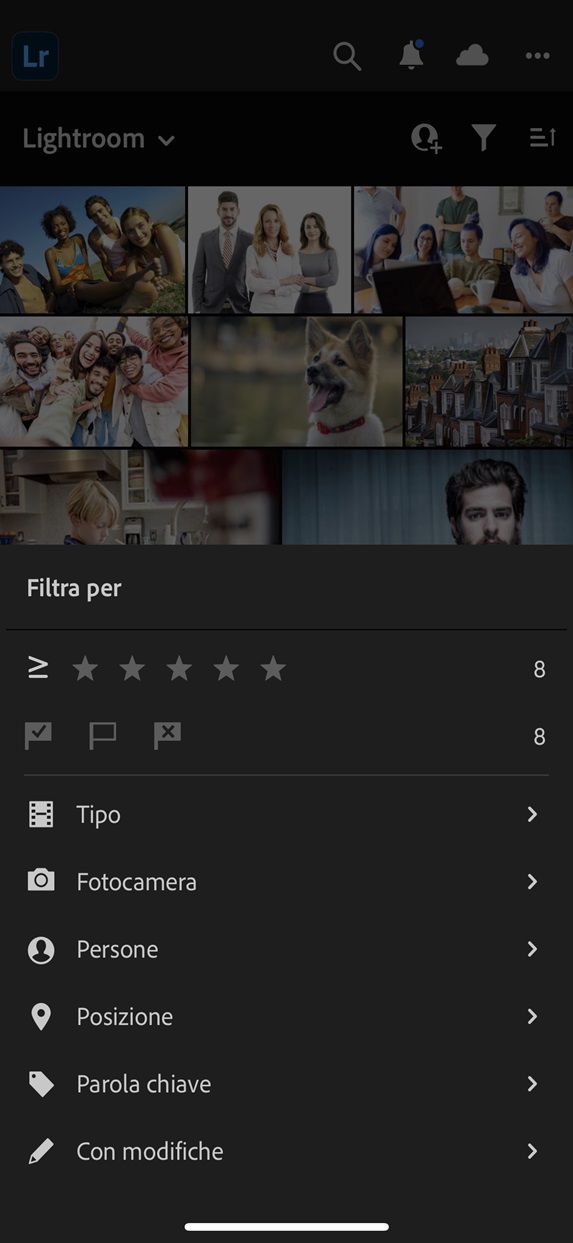
Task: Open the dog photo
Action: tap(297, 381)
